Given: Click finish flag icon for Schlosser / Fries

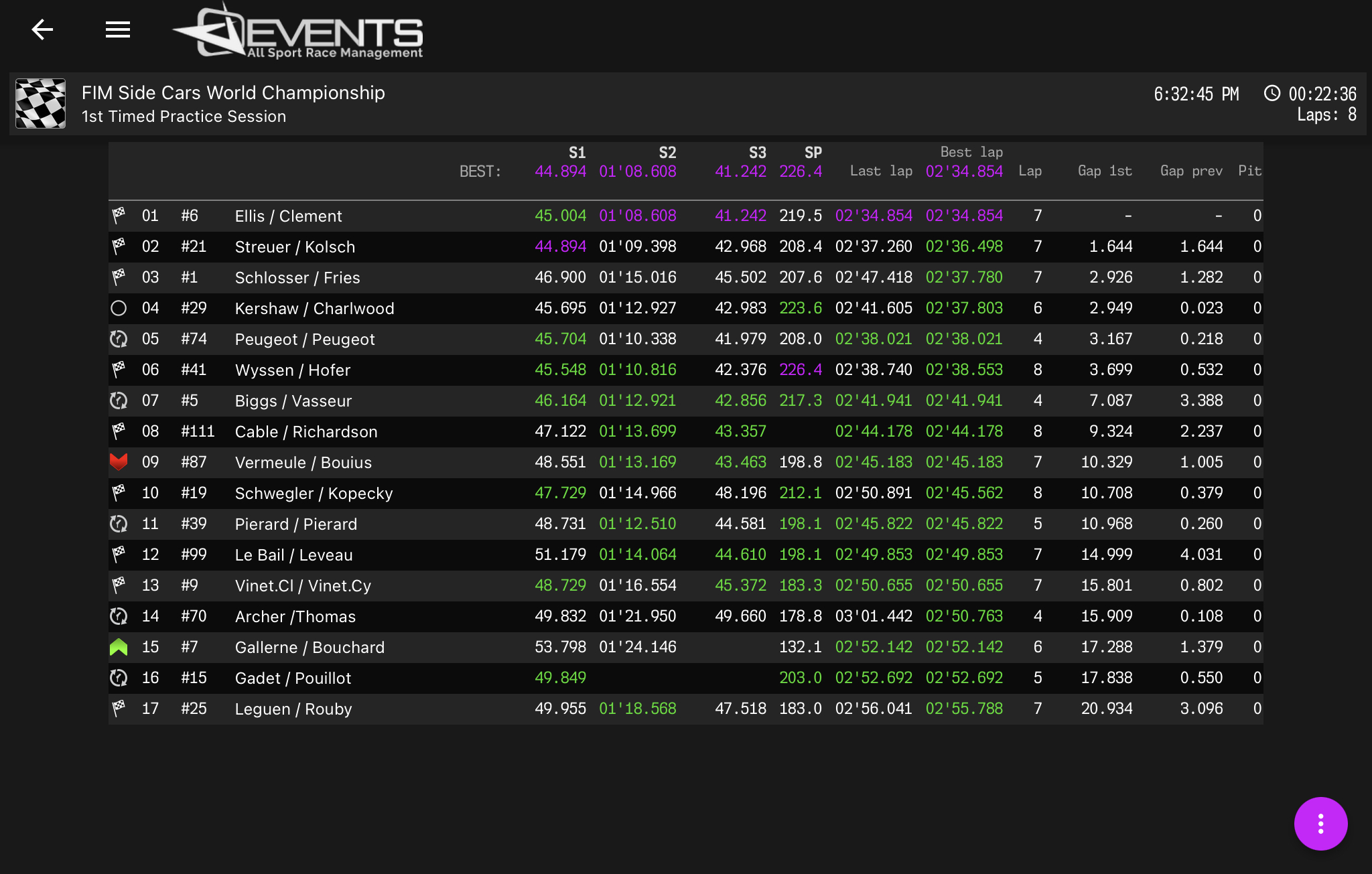Looking at the screenshot, I should click(119, 277).
